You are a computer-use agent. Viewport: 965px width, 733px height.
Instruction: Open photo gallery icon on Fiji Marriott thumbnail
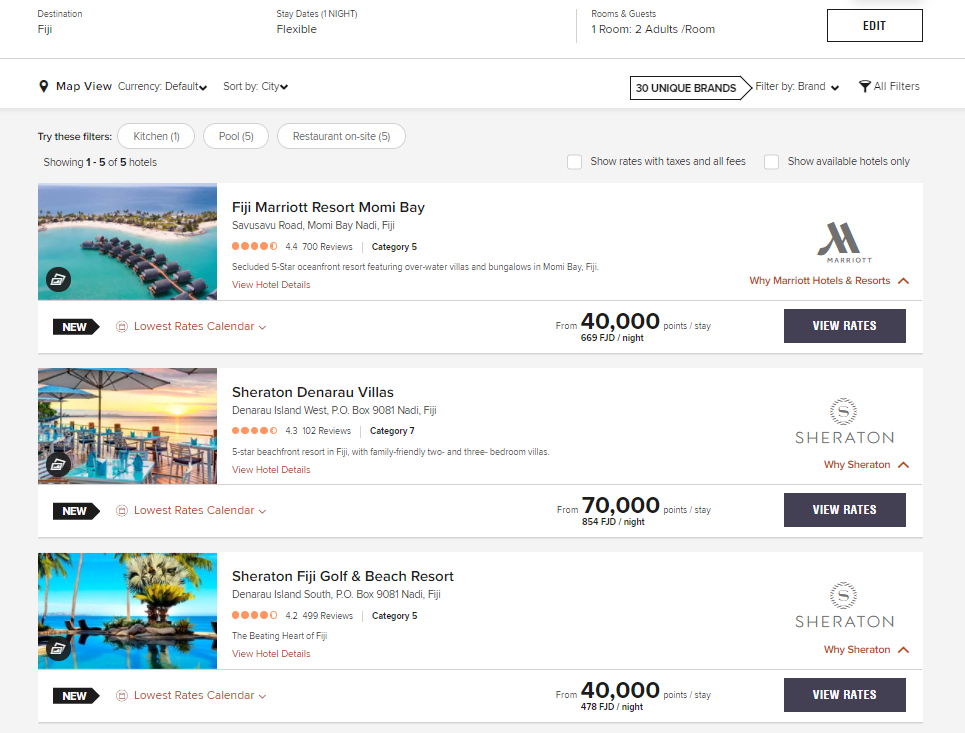point(58,279)
